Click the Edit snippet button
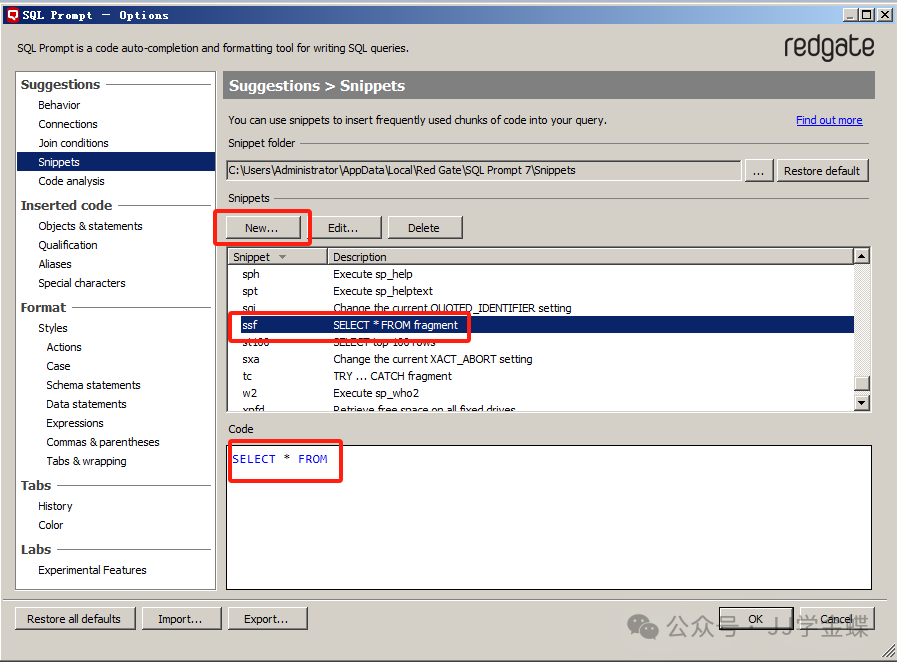 coord(343,228)
